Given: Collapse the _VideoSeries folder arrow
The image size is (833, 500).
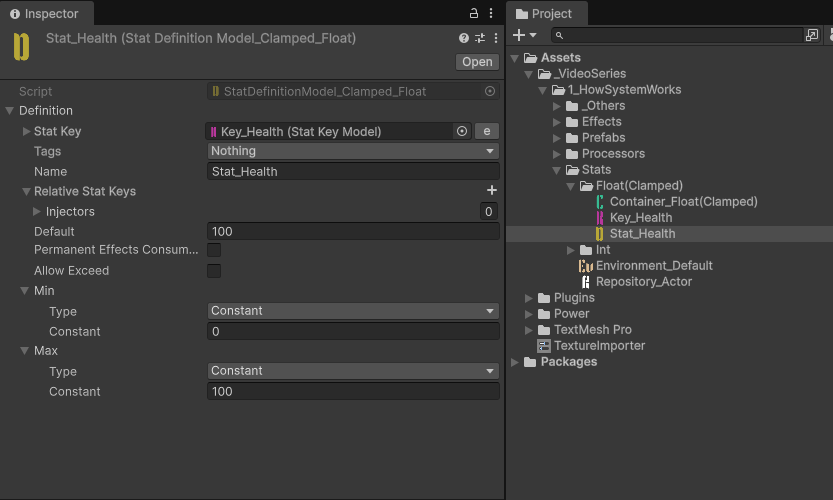Looking at the screenshot, I should pos(529,74).
